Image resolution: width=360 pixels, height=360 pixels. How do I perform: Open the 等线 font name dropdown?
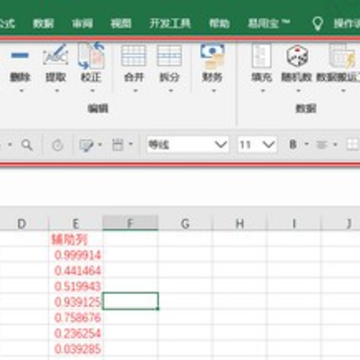click(x=220, y=145)
